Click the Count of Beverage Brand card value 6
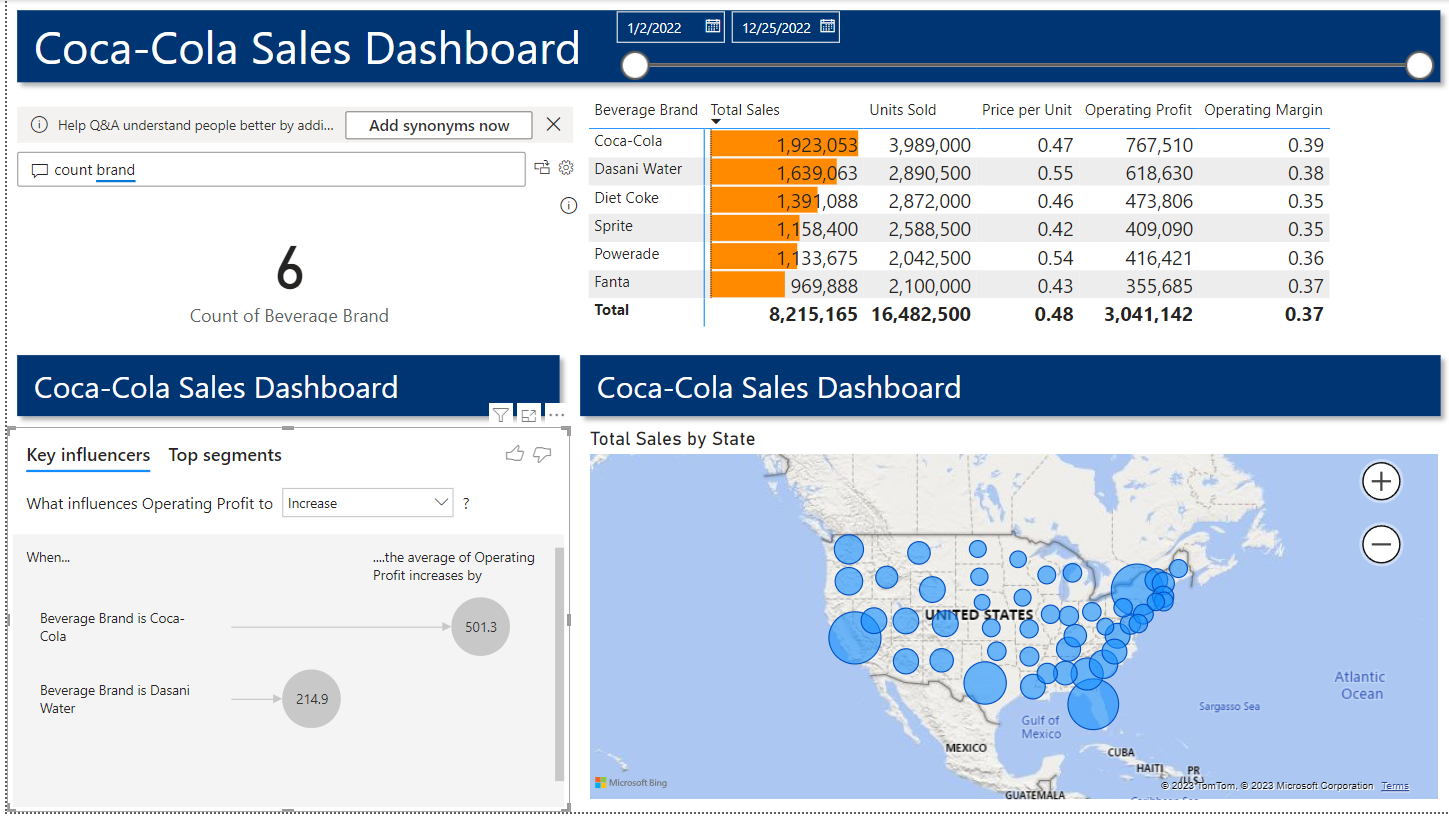Screen dimensions: 1449x817 click(x=290, y=268)
